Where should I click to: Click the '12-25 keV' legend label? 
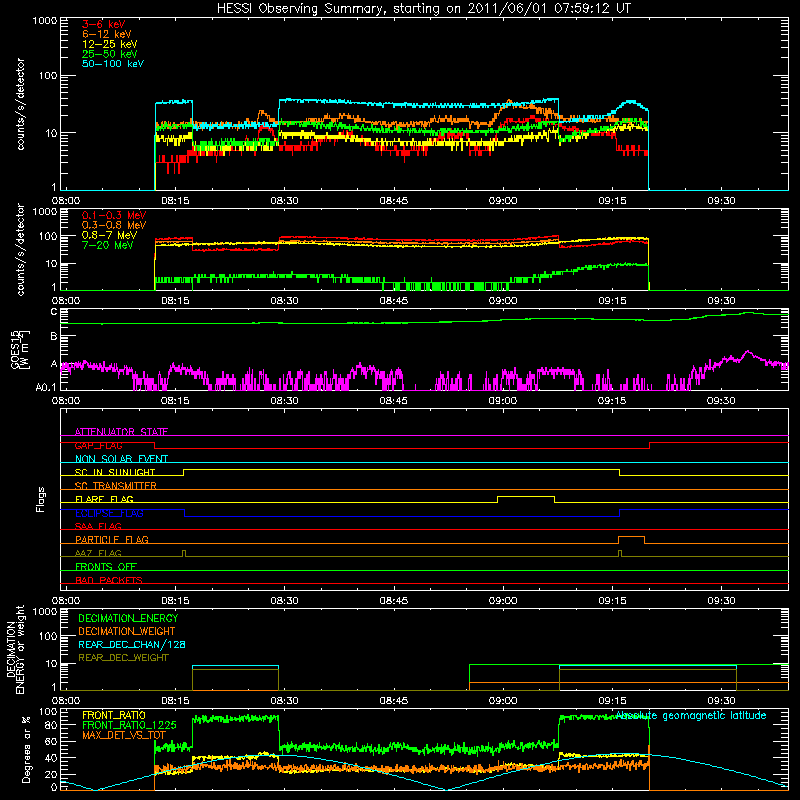(110, 44)
